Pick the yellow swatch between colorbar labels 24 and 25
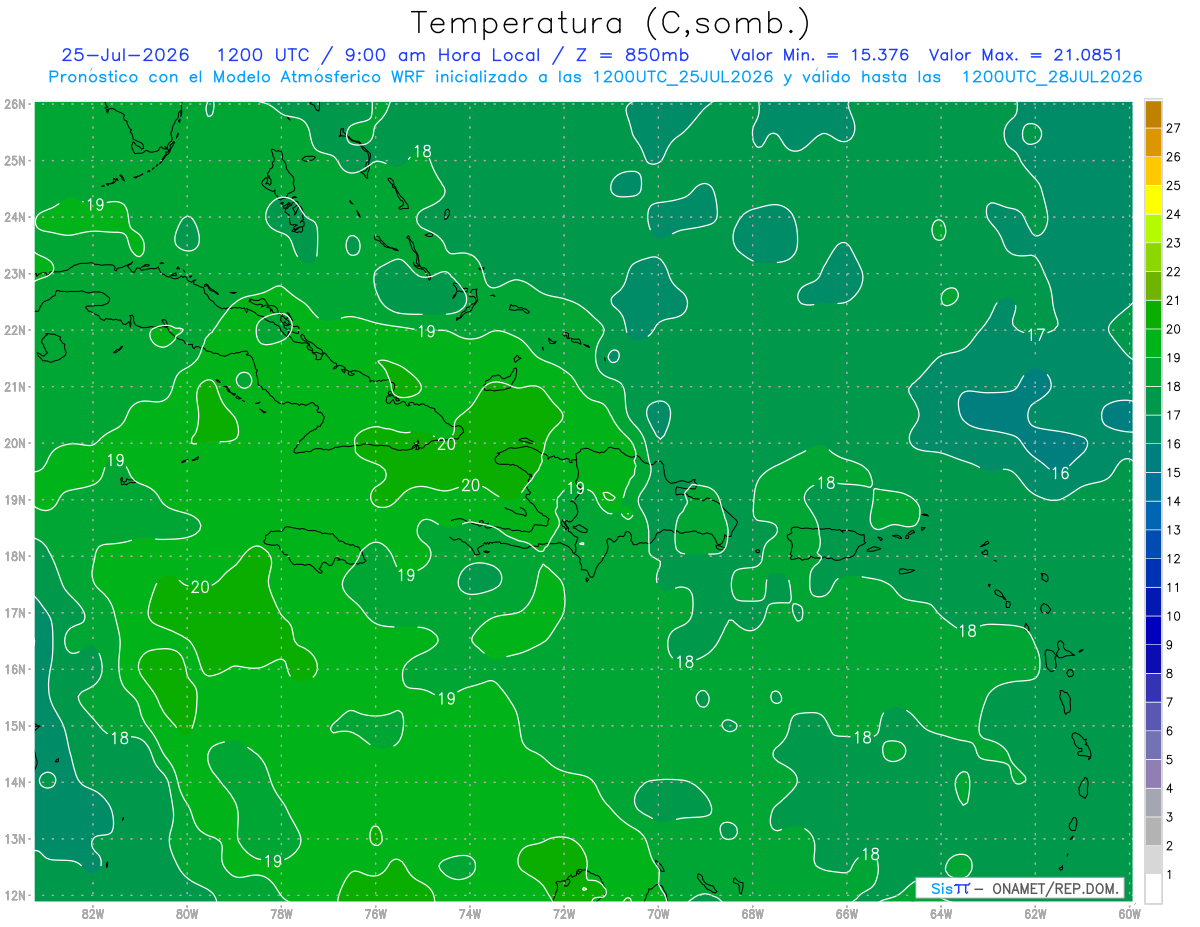Screen dimensions: 1200x927 click(x=1153, y=199)
